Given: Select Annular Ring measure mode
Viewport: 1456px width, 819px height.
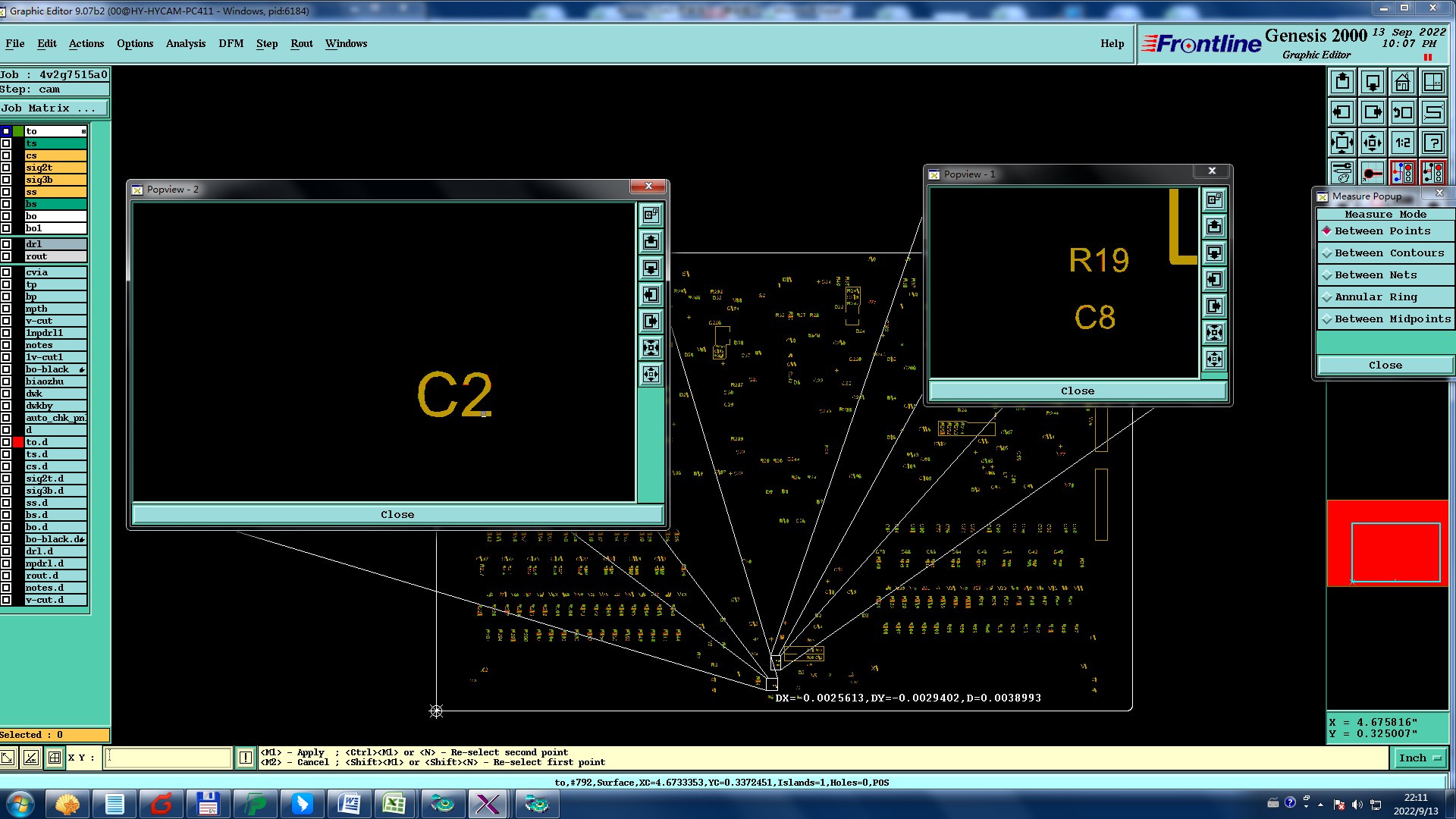Looking at the screenshot, I should (x=1375, y=297).
